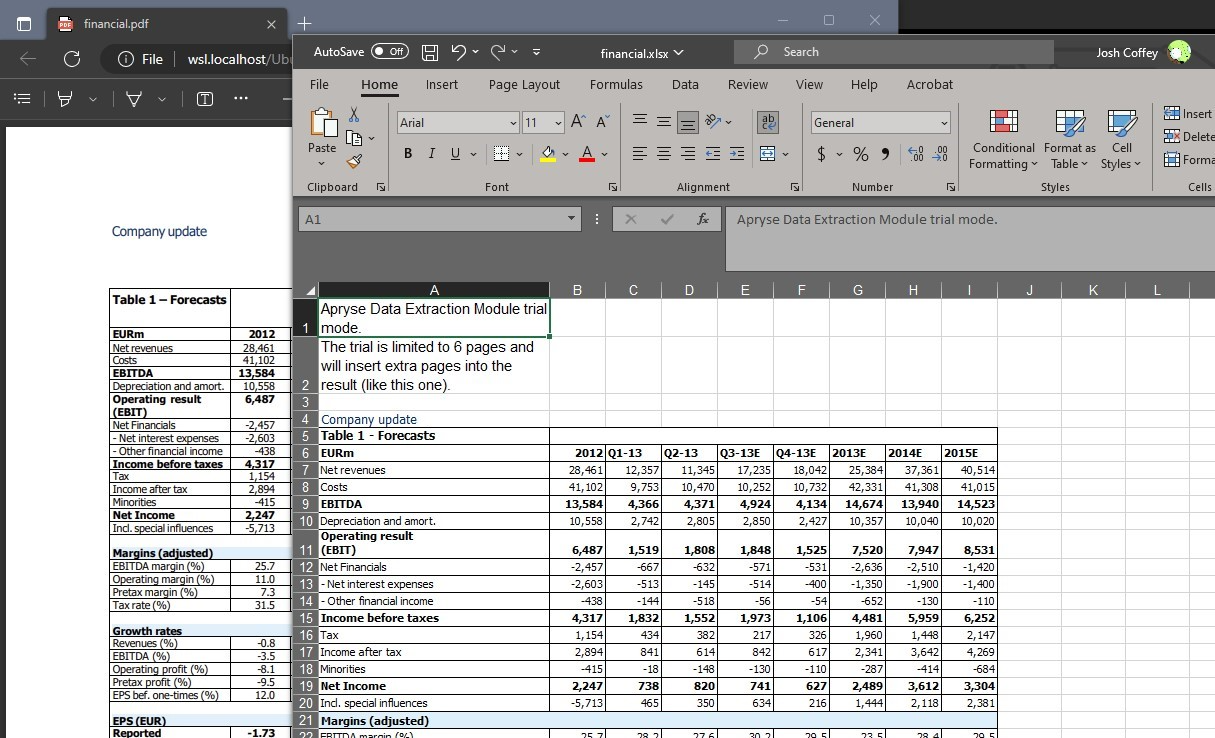The width and height of the screenshot is (1215, 738).
Task: Expand the Fill Color dropdown arrow
Action: pyautogui.click(x=565, y=154)
